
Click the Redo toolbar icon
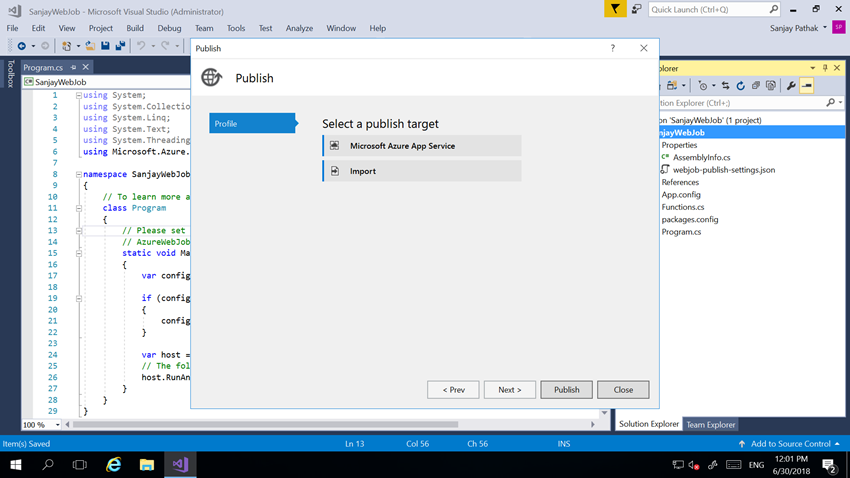[165, 46]
